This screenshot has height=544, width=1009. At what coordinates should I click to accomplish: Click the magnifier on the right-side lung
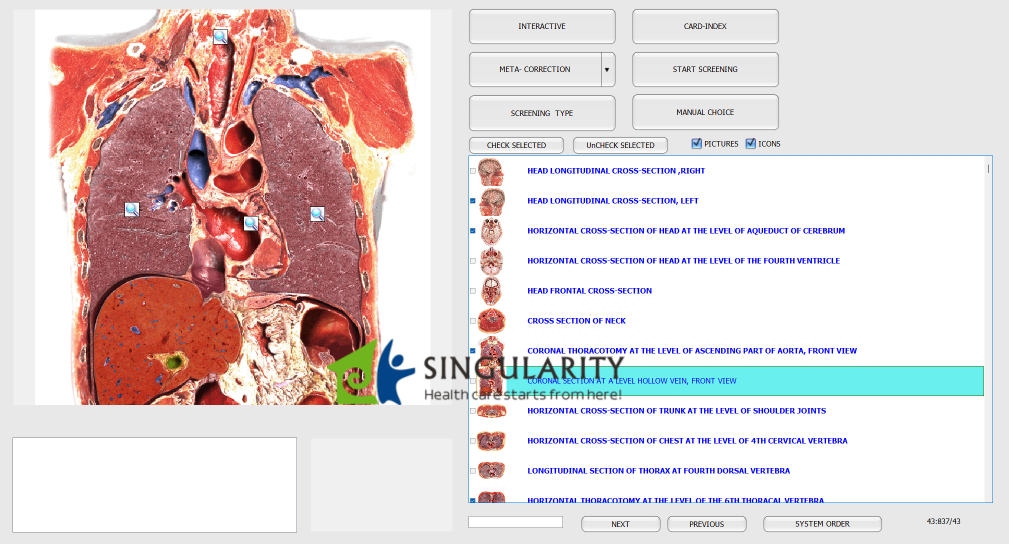click(317, 213)
